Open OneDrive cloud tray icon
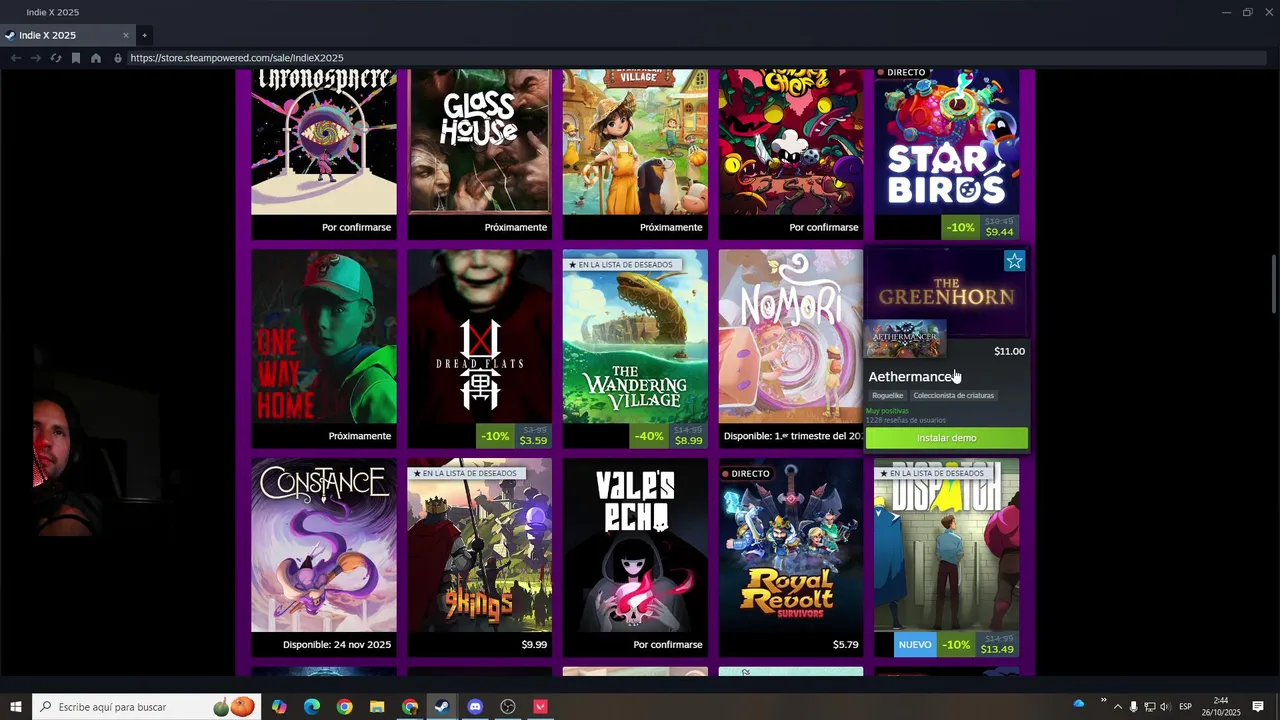1280x720 pixels. coord(1079,704)
